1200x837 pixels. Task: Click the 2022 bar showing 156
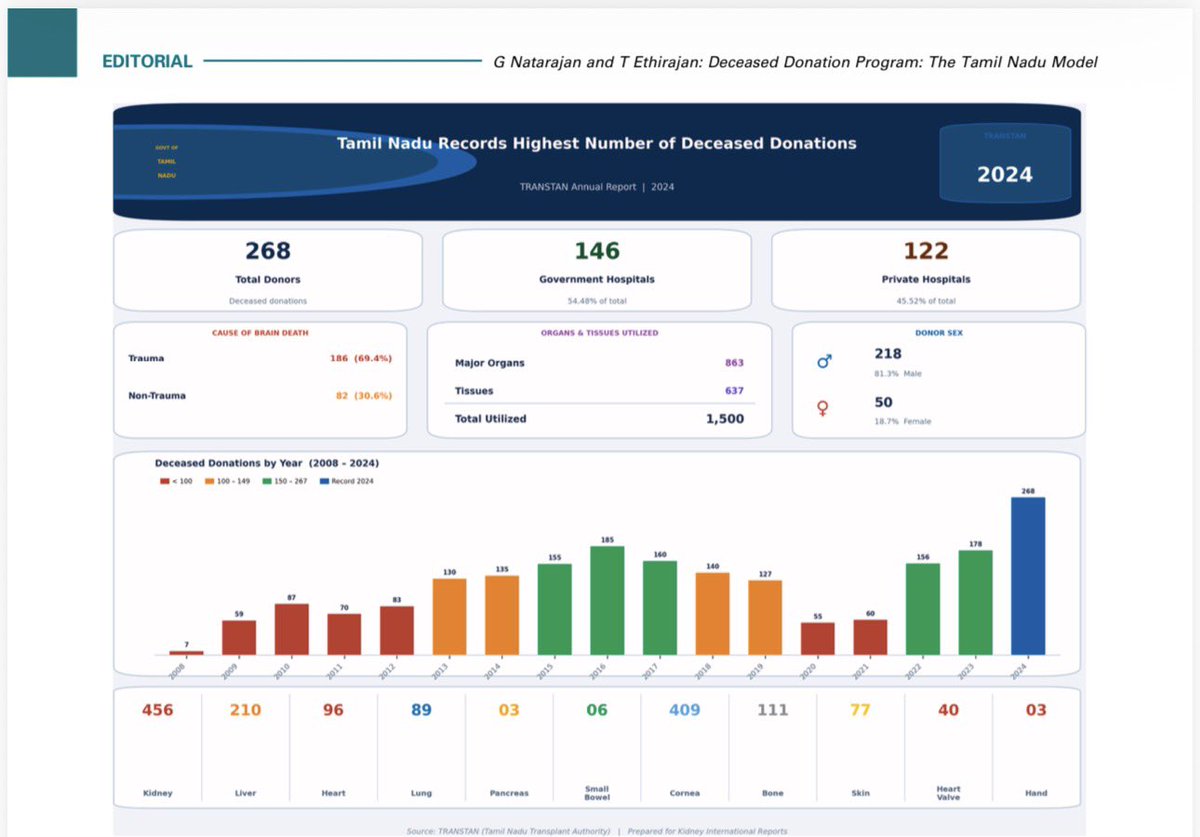pos(923,609)
